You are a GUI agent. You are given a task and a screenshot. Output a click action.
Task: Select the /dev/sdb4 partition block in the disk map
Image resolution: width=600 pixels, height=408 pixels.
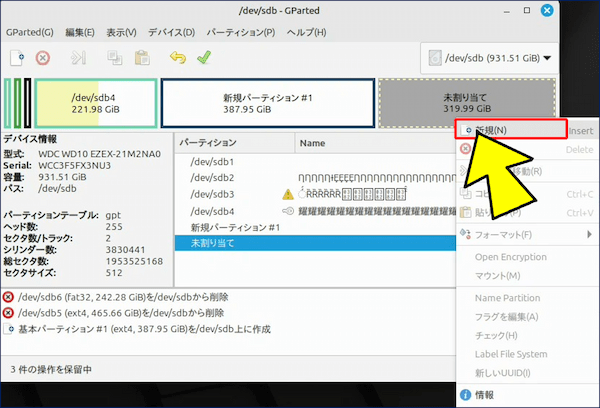point(95,103)
